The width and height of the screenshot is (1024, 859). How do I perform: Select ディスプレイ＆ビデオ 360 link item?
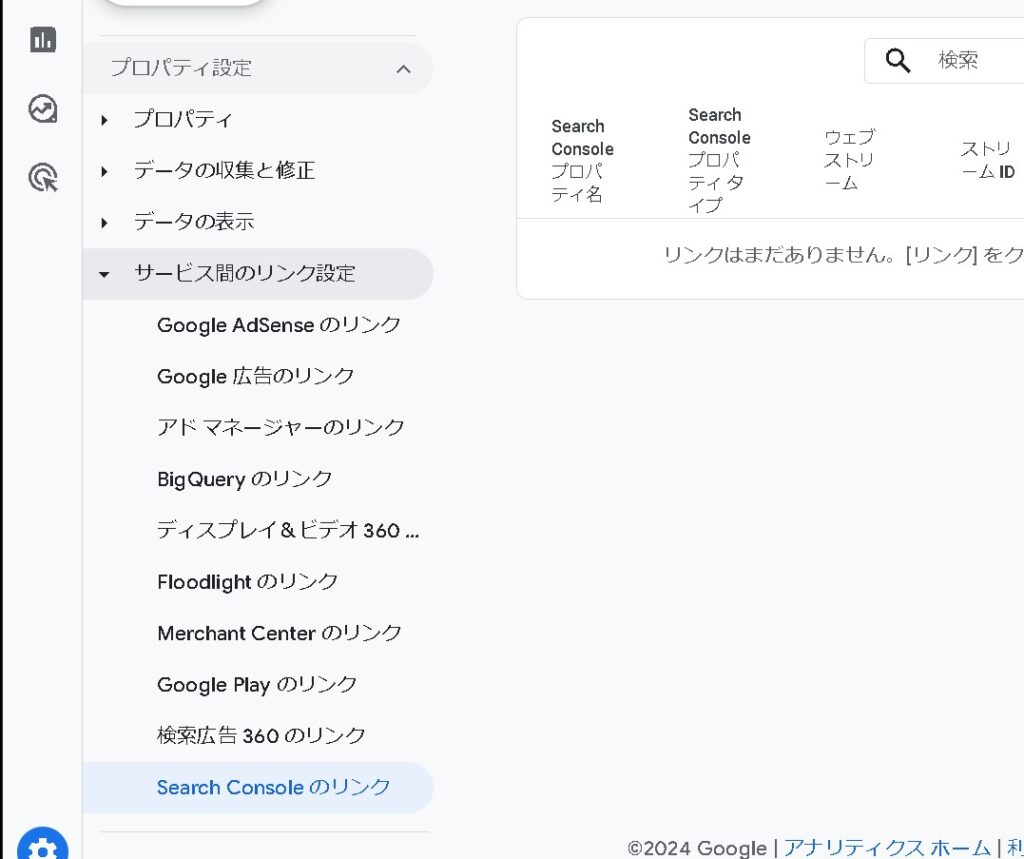click(x=287, y=530)
